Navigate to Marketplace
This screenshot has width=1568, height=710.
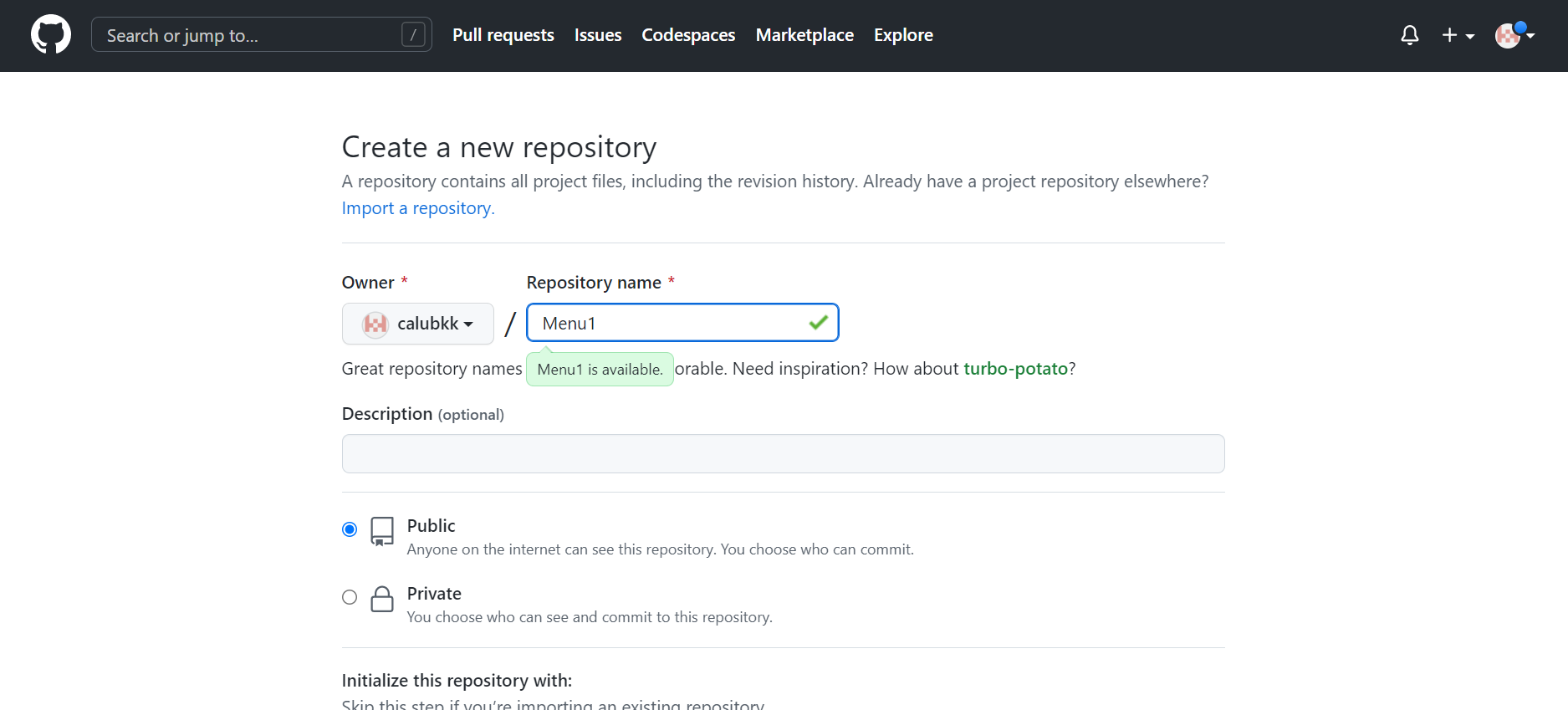tap(804, 35)
